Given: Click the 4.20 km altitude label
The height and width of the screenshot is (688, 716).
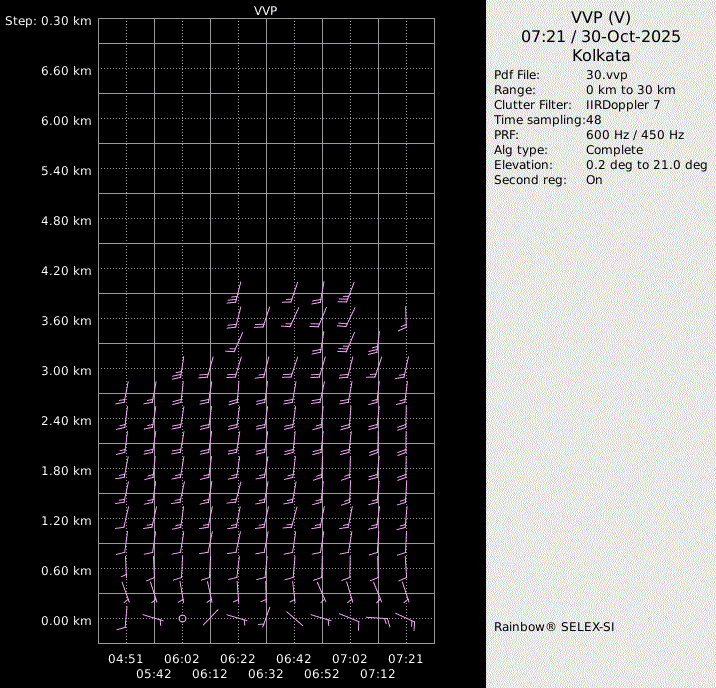Looking at the screenshot, I should tap(67, 271).
